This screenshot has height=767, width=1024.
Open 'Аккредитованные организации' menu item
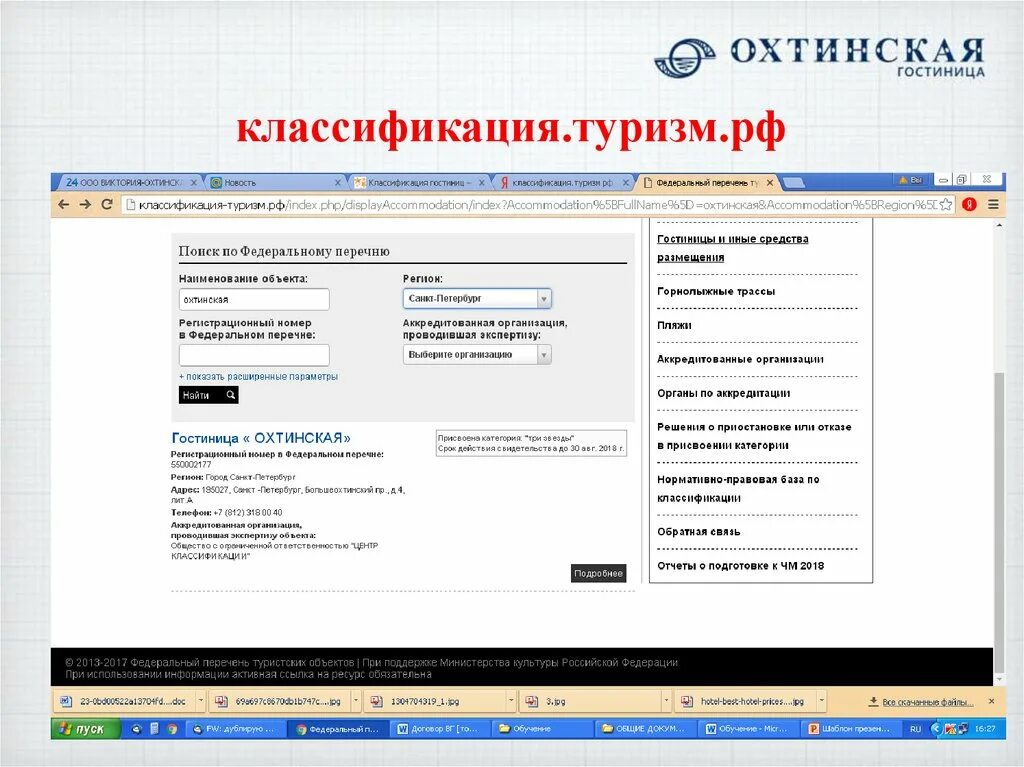pyautogui.click(x=741, y=359)
